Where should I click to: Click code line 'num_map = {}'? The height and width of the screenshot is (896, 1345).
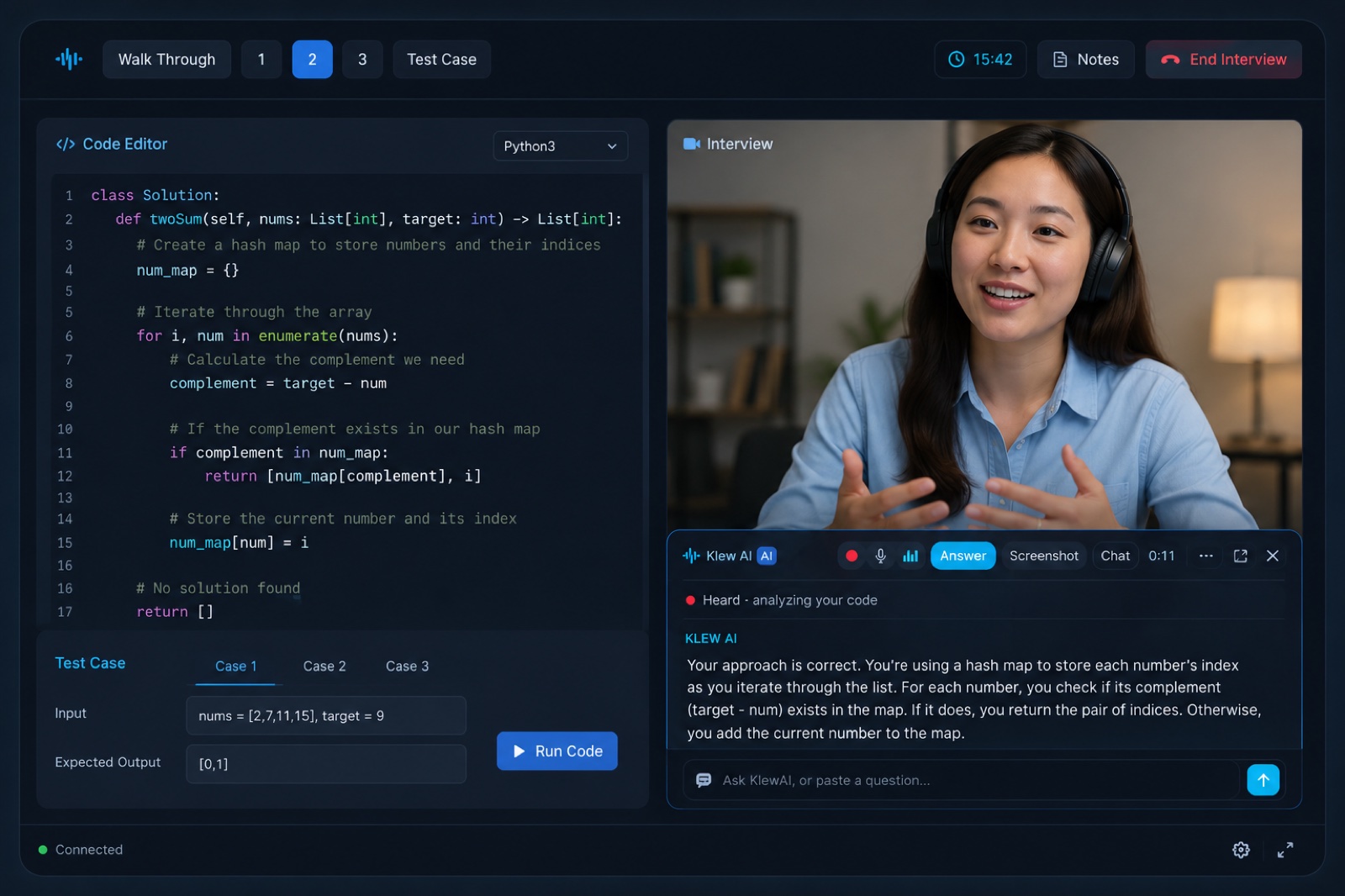(187, 270)
